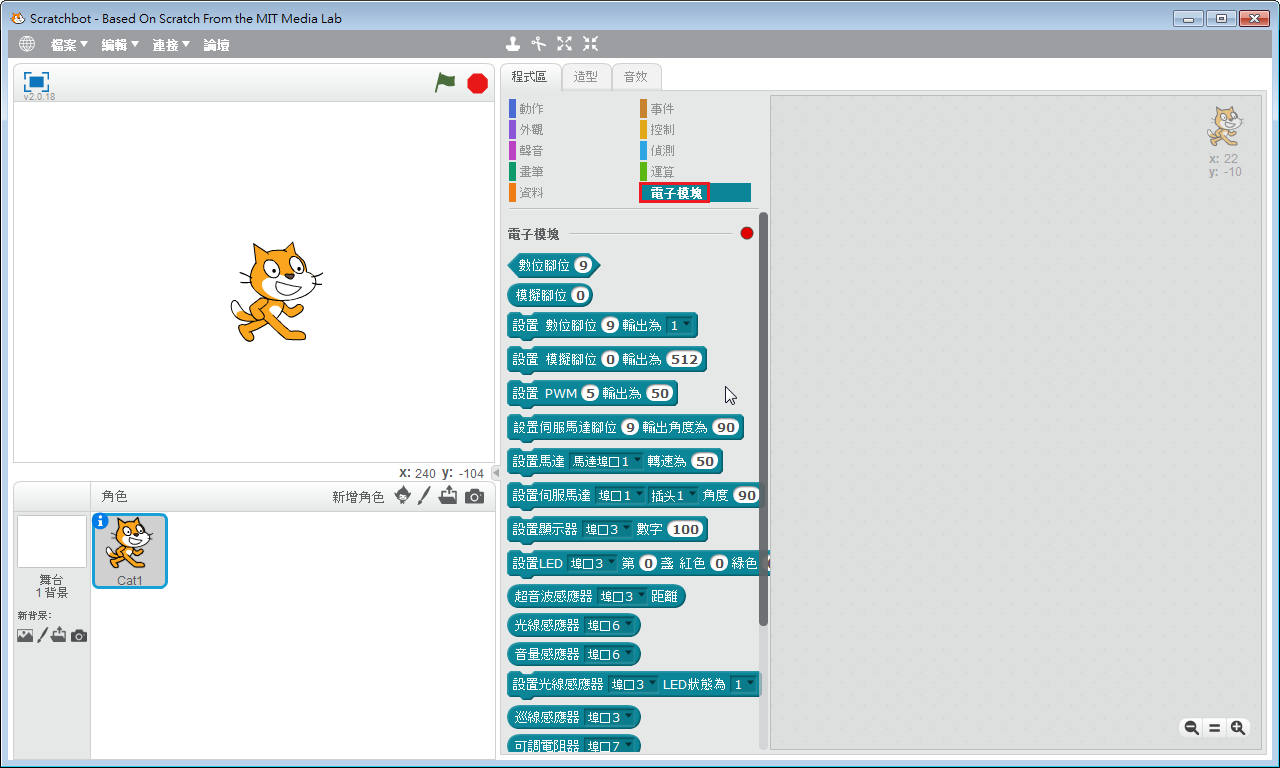Click the green flag to start
This screenshot has height=768, width=1280.
[x=445, y=83]
